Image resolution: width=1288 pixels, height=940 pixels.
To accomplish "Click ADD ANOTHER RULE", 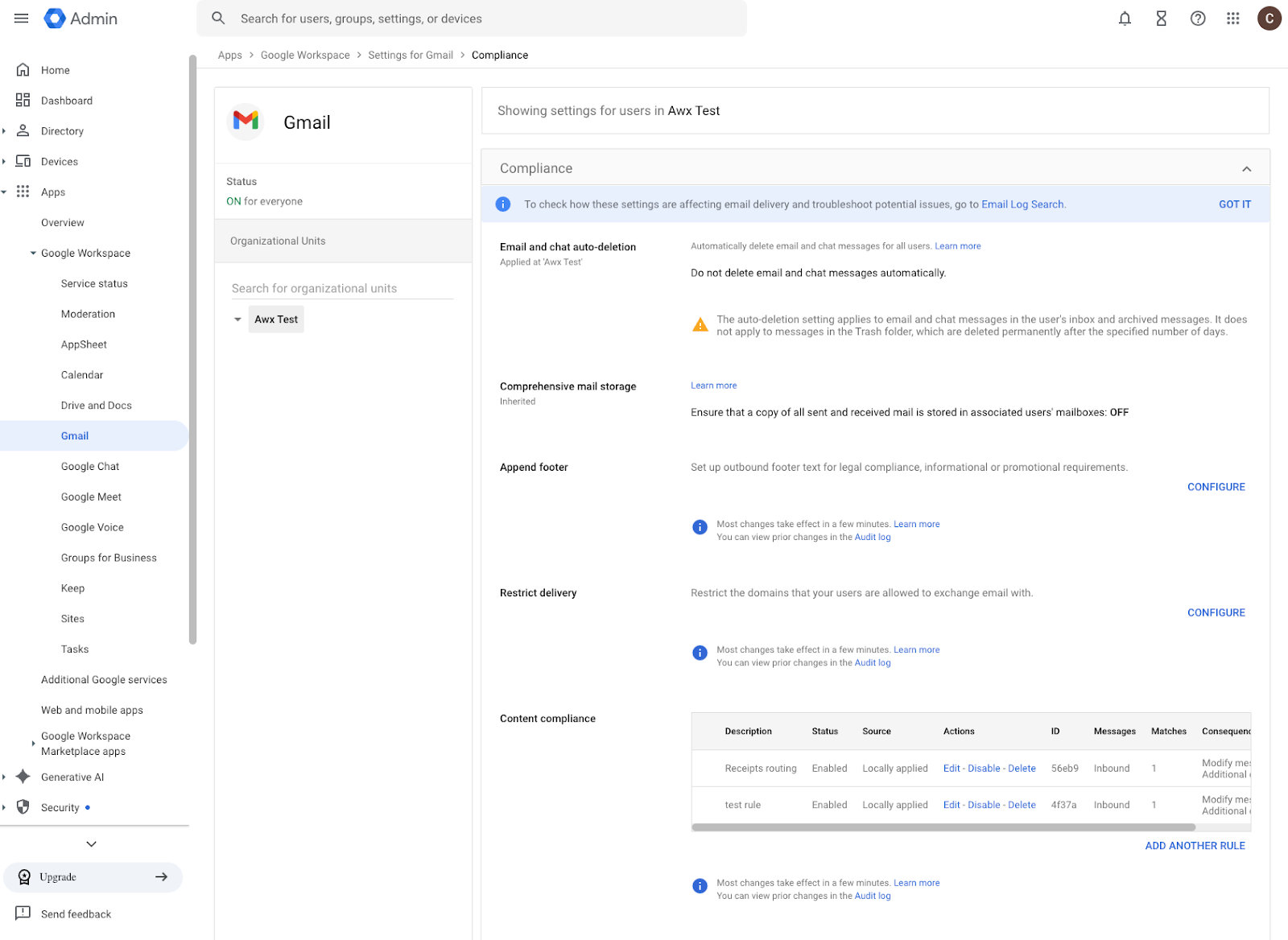I will point(1195,846).
